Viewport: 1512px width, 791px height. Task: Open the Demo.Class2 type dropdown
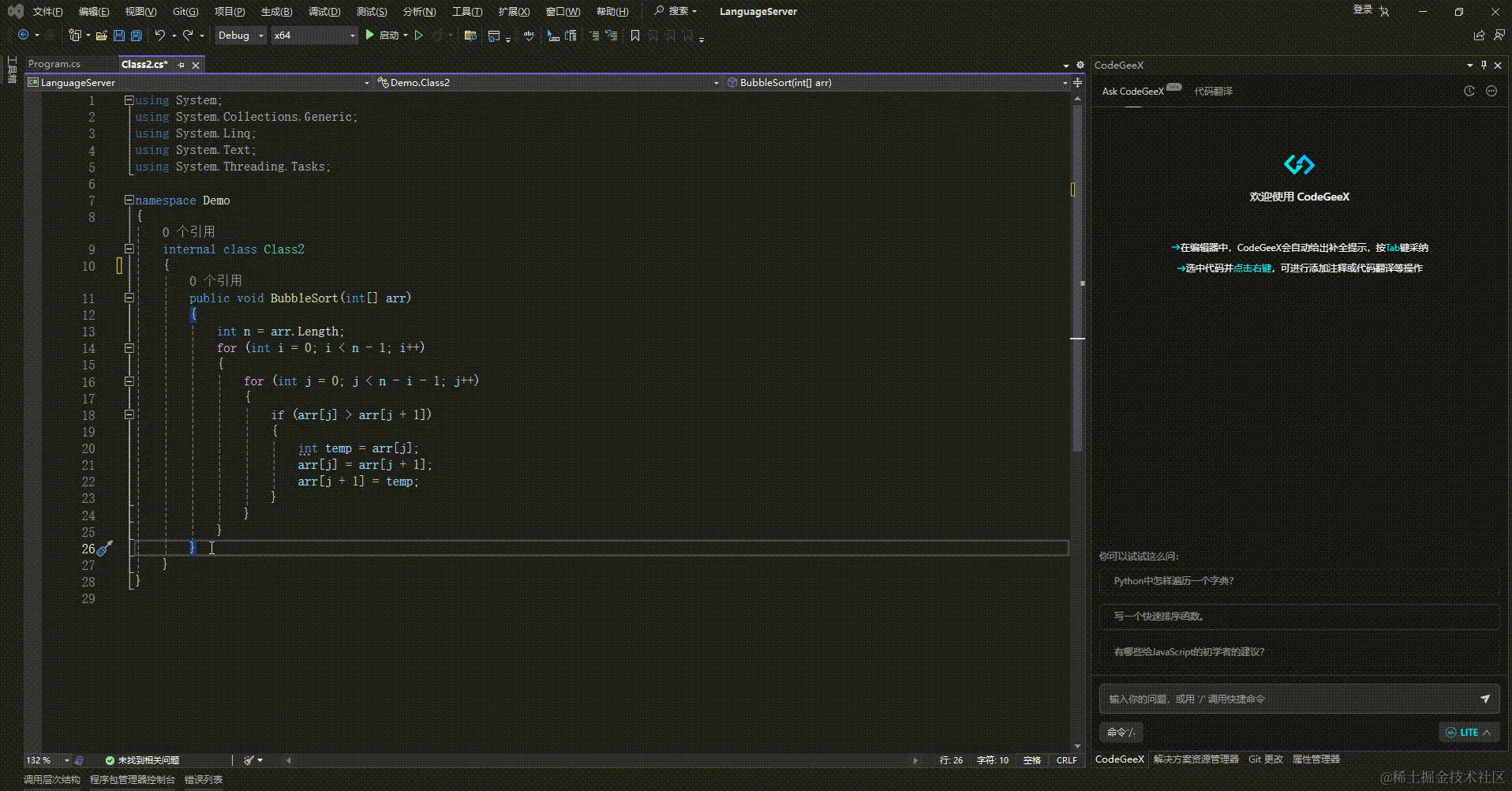548,82
